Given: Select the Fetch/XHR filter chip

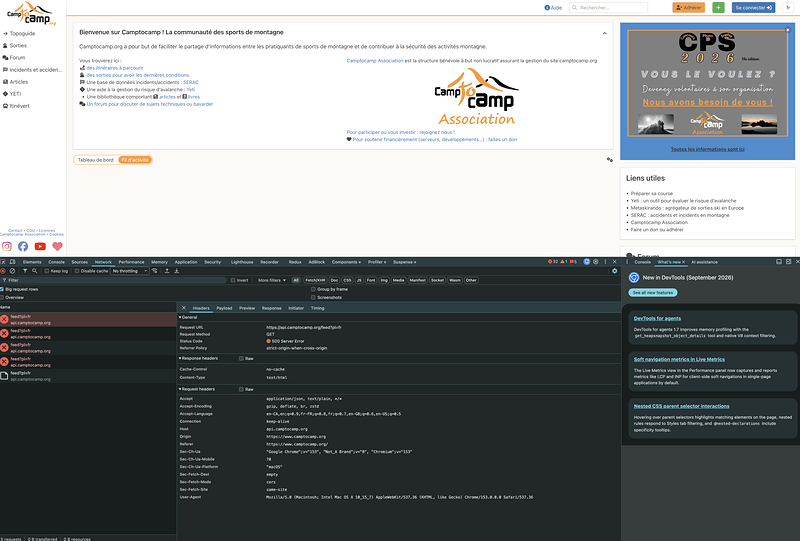Looking at the screenshot, I should coord(315,280).
